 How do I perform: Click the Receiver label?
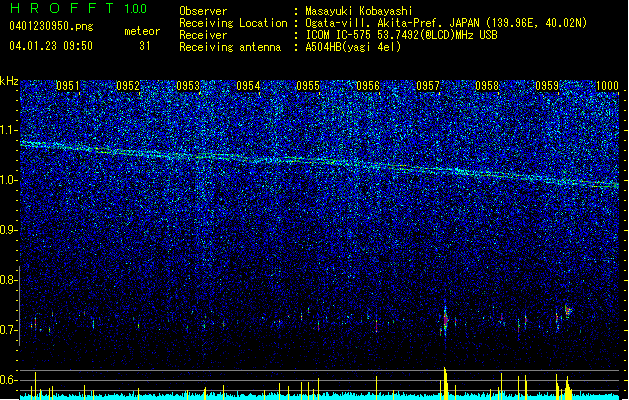203,35
